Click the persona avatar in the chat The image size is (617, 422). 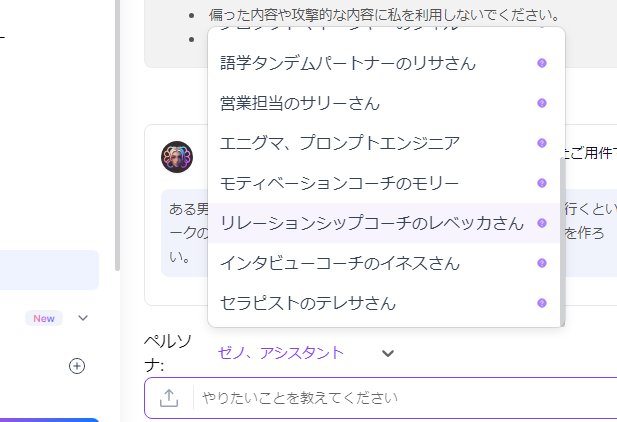pyautogui.click(x=177, y=157)
